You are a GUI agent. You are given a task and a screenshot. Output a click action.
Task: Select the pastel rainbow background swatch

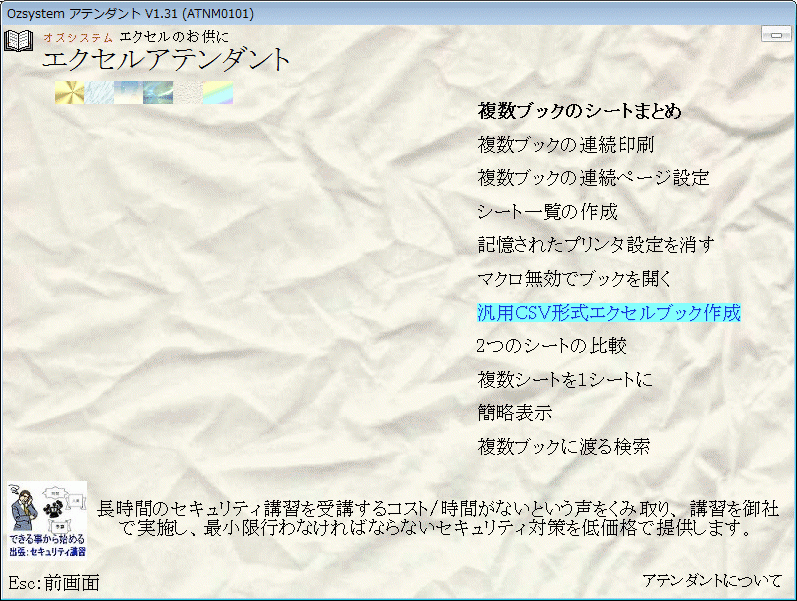[218, 93]
